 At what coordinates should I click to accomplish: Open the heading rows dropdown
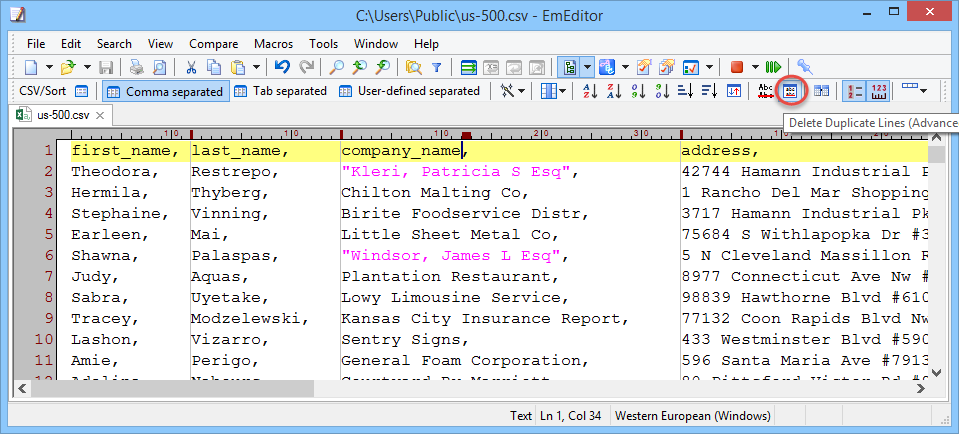point(923,91)
